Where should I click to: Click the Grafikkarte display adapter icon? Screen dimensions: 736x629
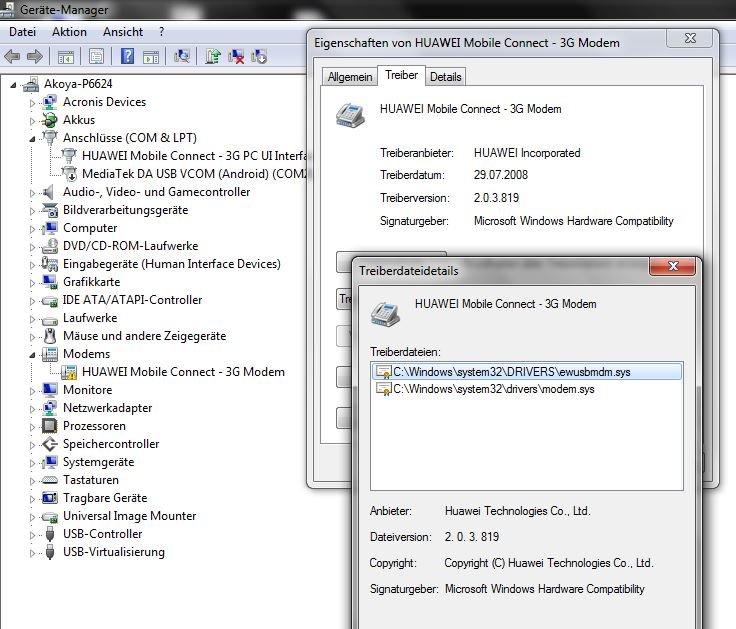[x=50, y=282]
